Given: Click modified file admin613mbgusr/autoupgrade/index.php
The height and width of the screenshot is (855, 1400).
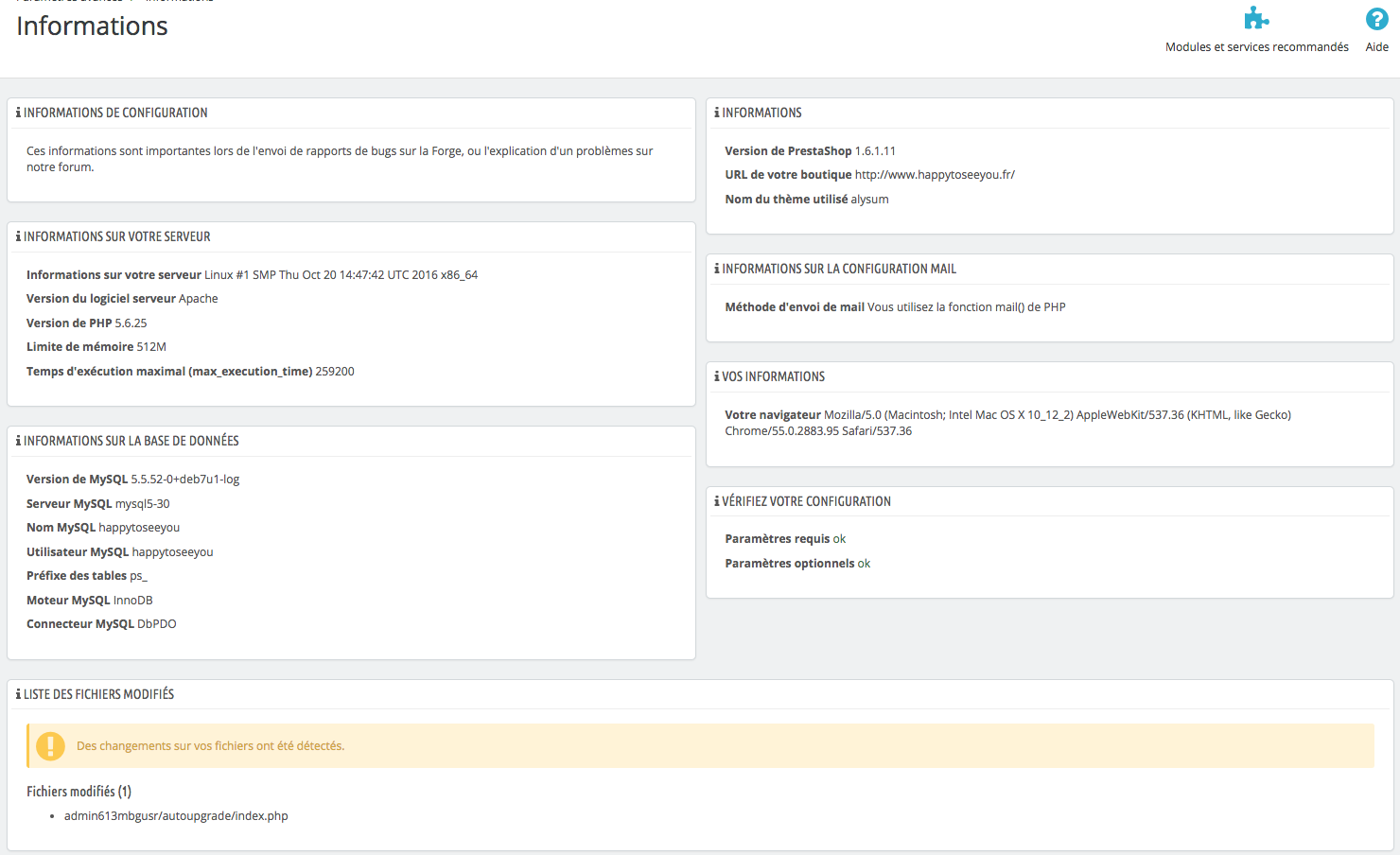Looking at the screenshot, I should (176, 815).
